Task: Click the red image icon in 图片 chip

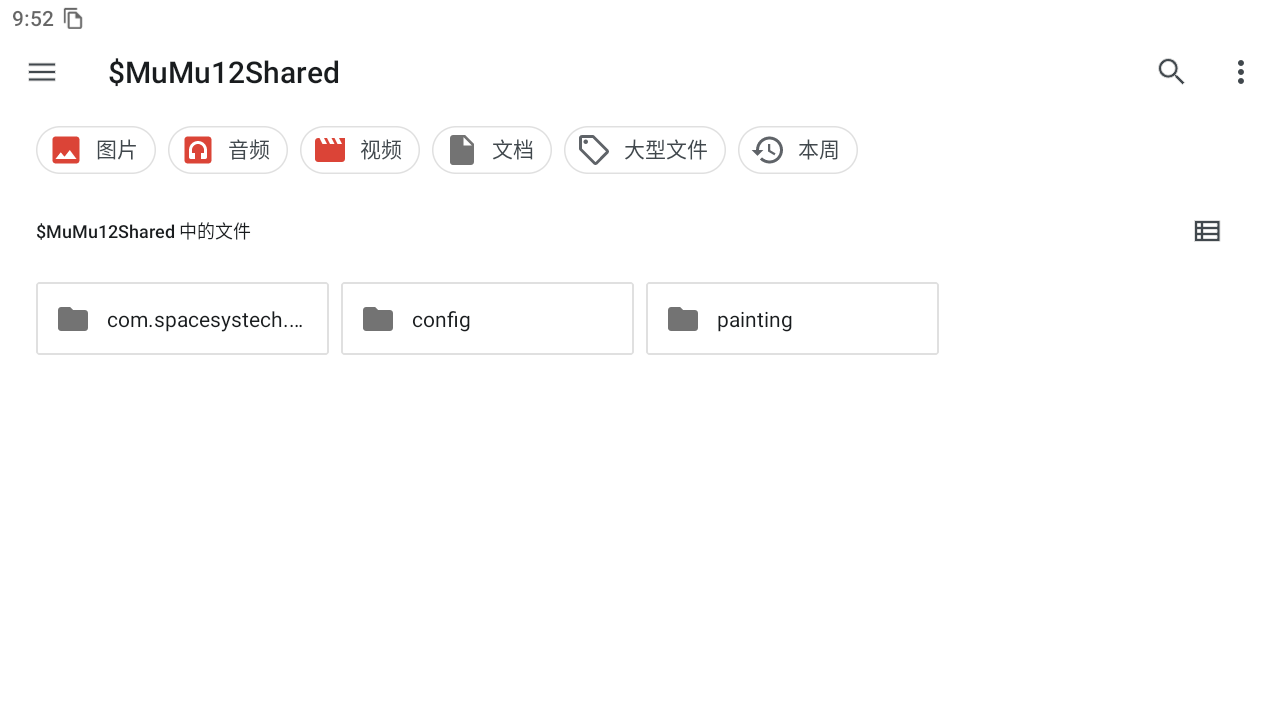Action: pos(66,150)
